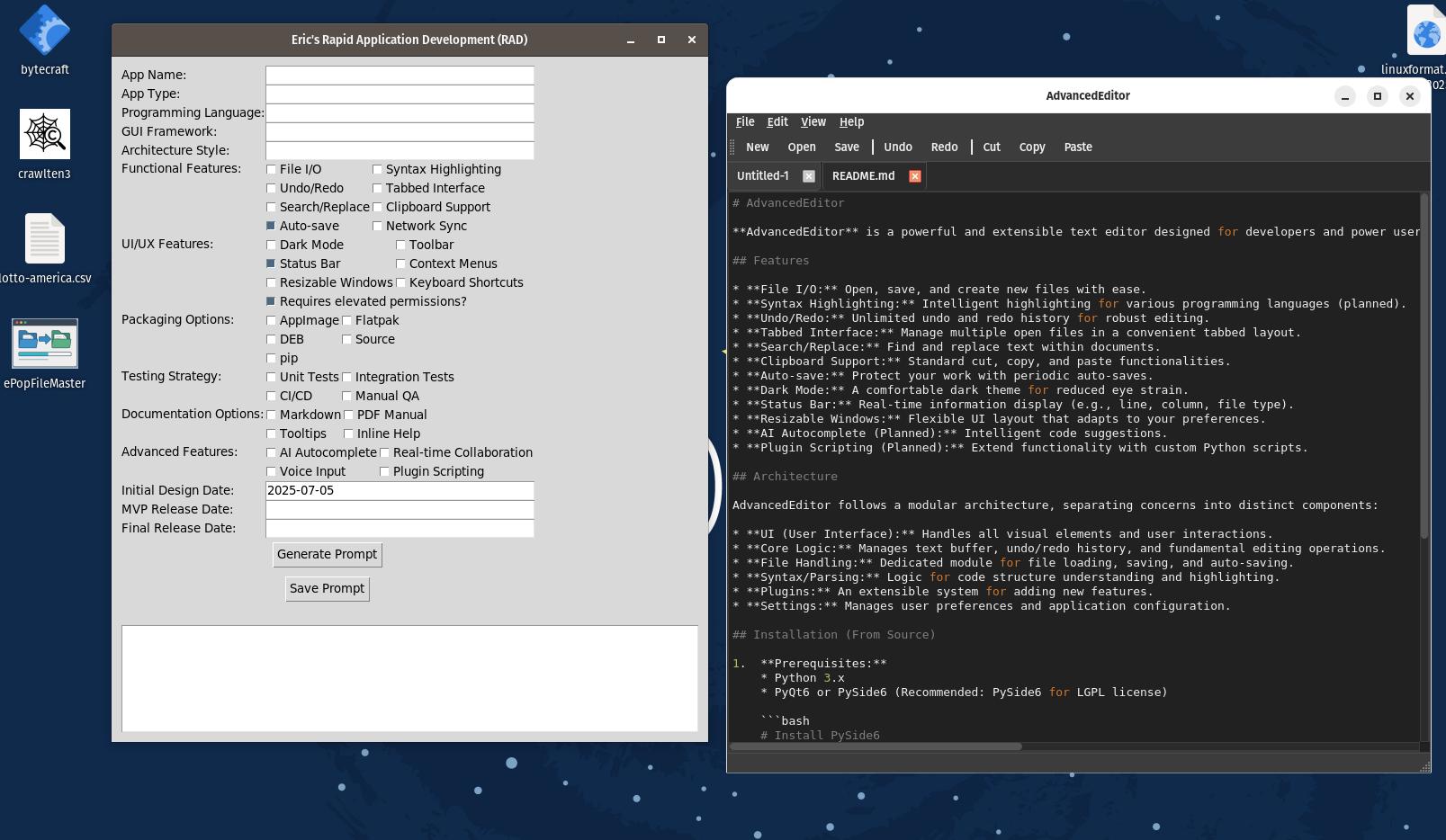Toggle Requires elevated permissions checkbox

[271, 301]
